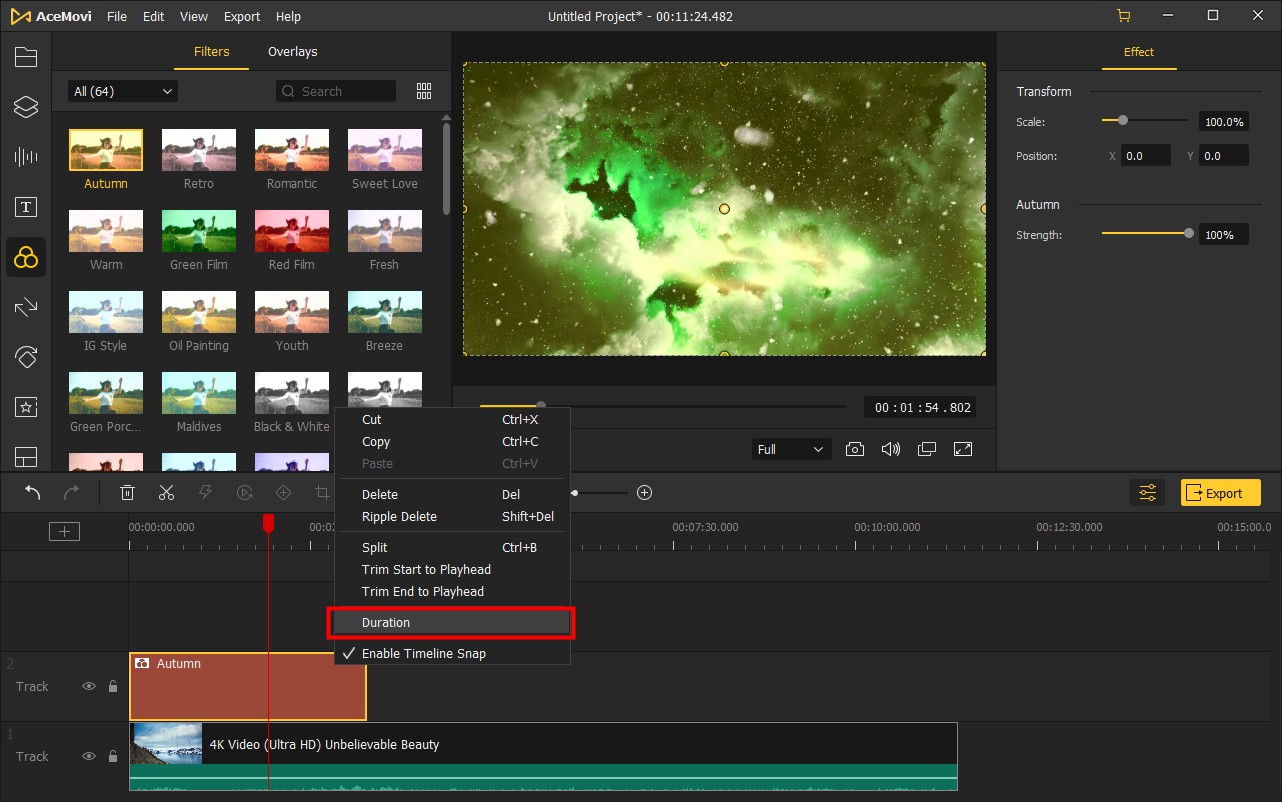This screenshot has height=802, width=1282.
Task: Select Duration from the context menu
Action: pos(386,623)
